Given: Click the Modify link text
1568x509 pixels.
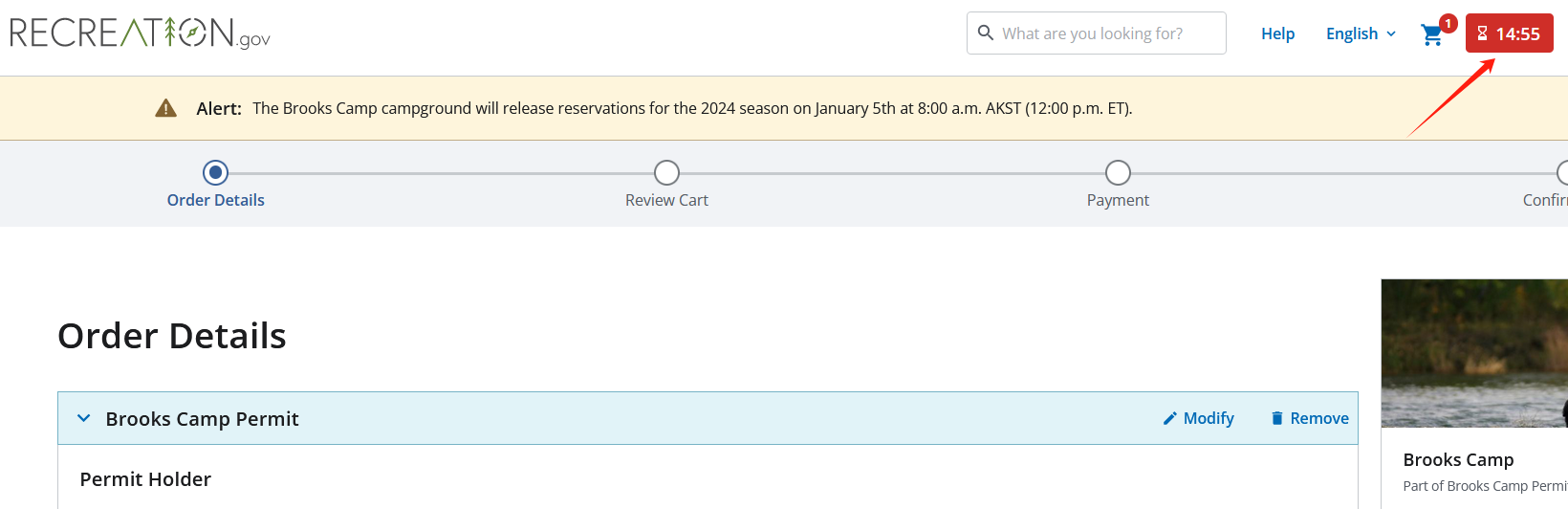Looking at the screenshot, I should [x=1209, y=418].
